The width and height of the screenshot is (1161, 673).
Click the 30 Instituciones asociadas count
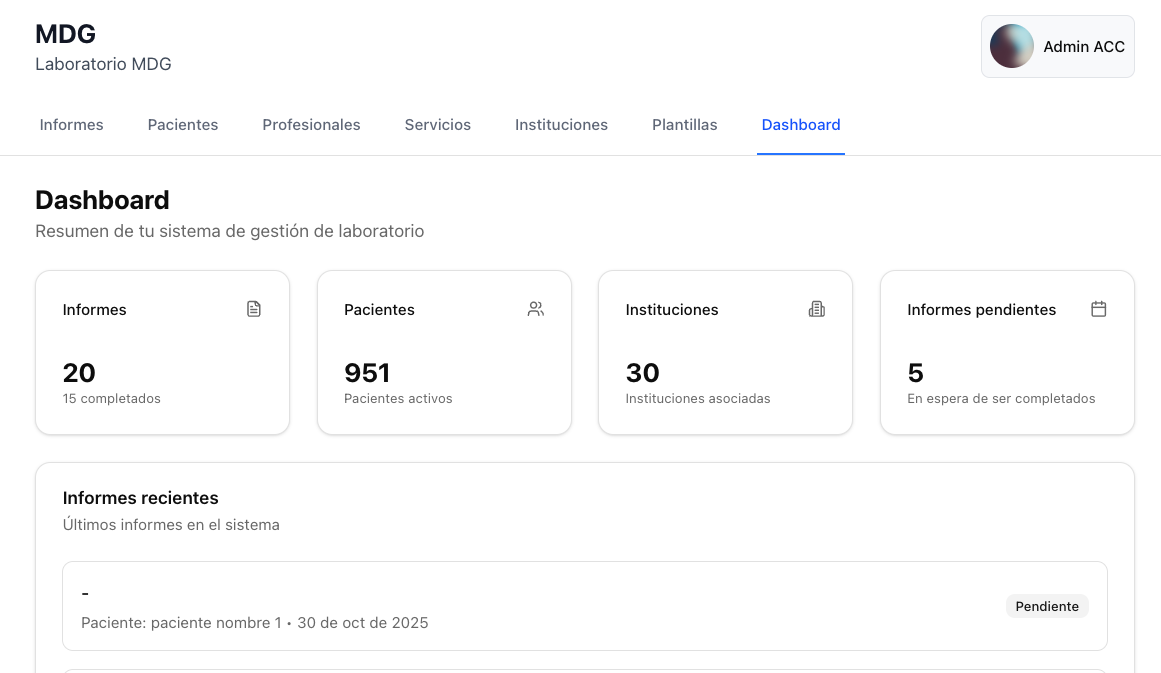tap(642, 373)
